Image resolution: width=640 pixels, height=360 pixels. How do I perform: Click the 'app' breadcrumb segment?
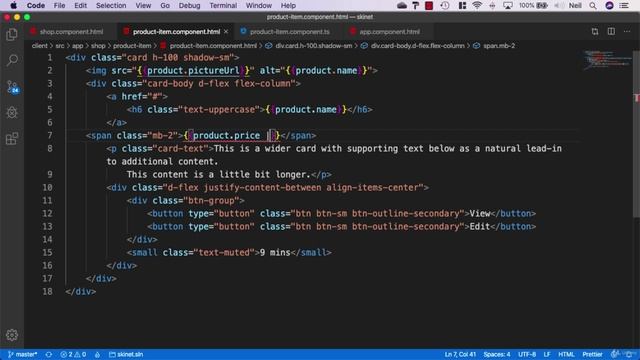point(78,46)
